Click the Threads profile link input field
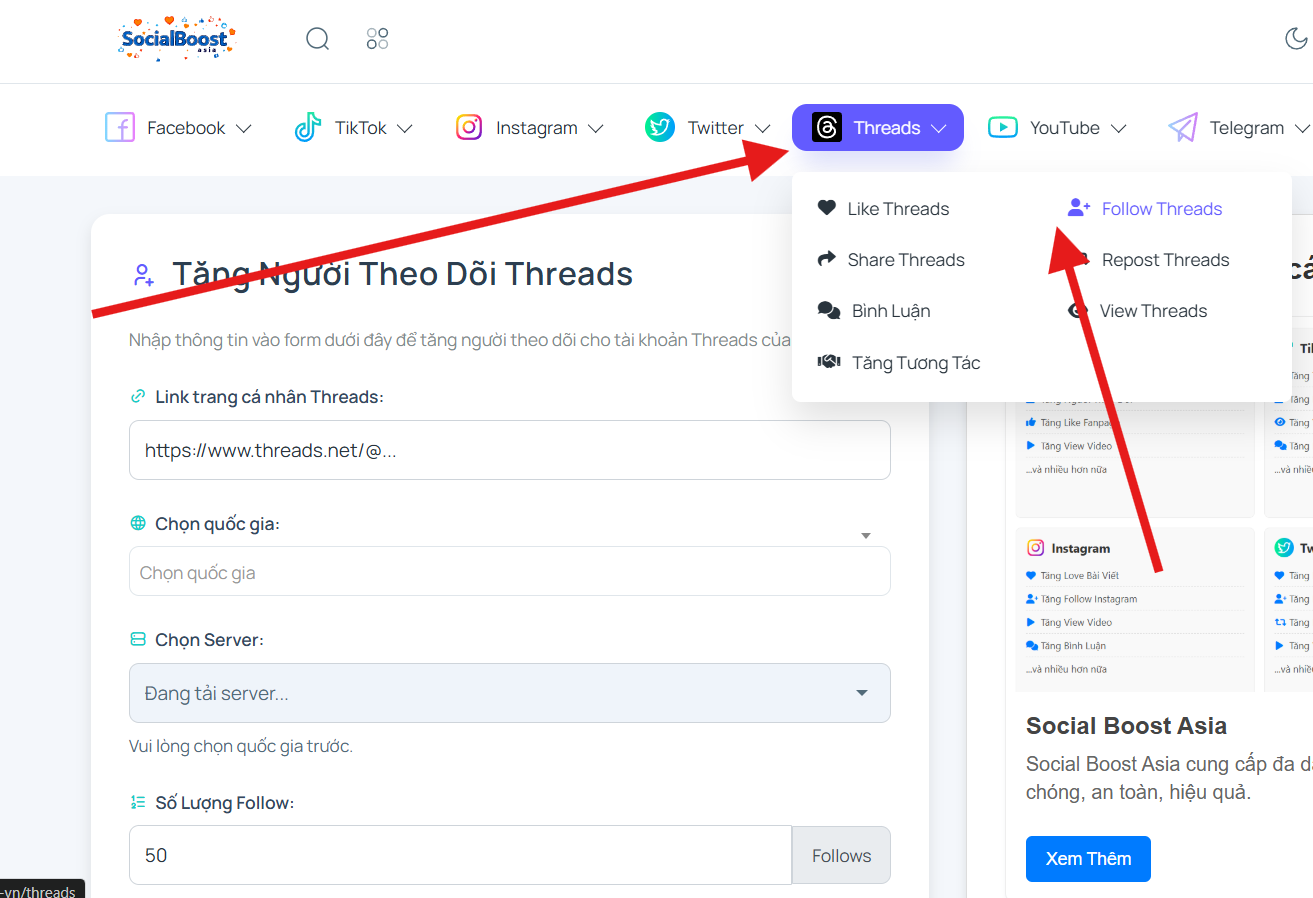Screen dimensions: 1313x898 510,450
